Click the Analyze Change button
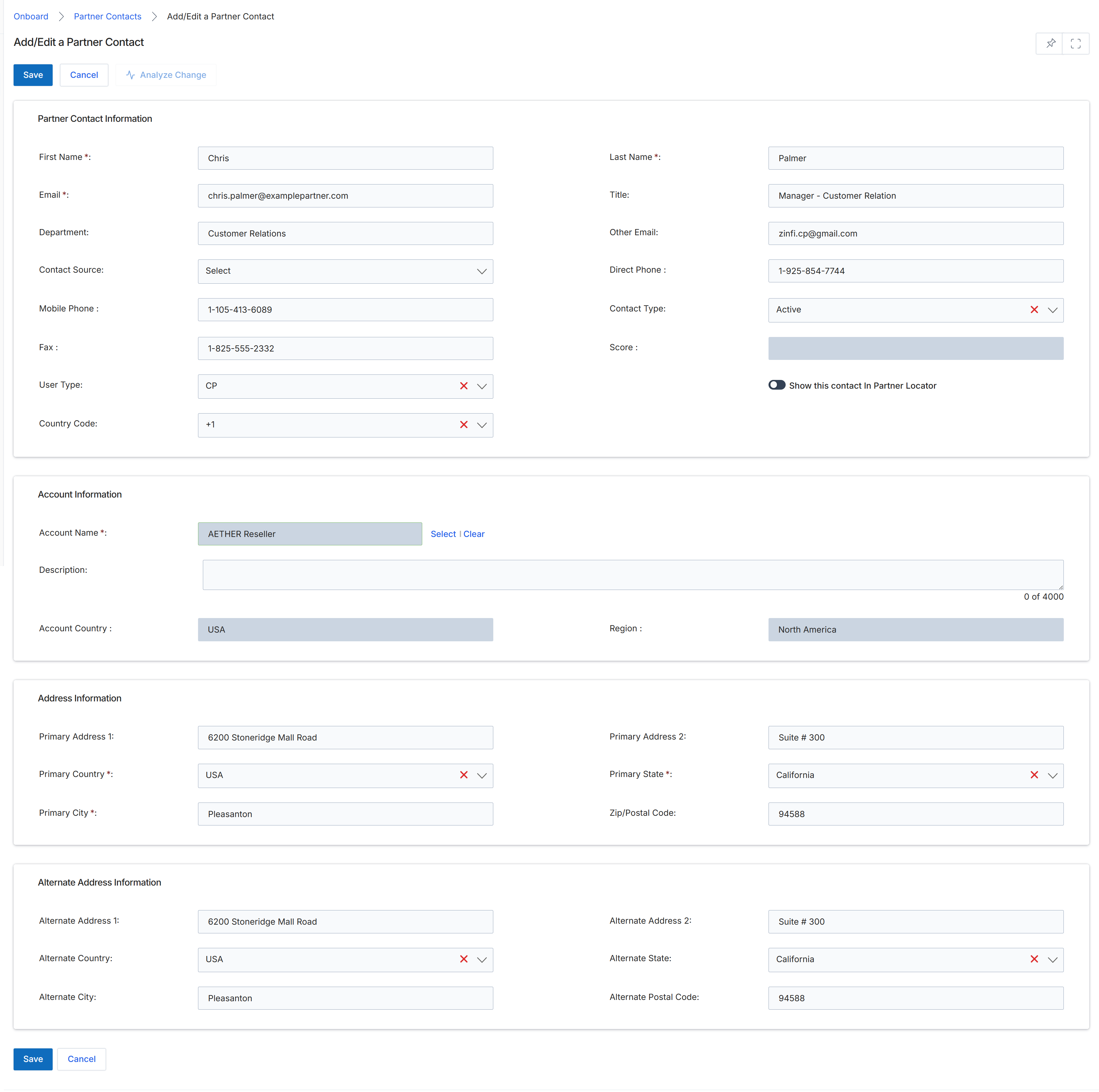 [x=166, y=75]
